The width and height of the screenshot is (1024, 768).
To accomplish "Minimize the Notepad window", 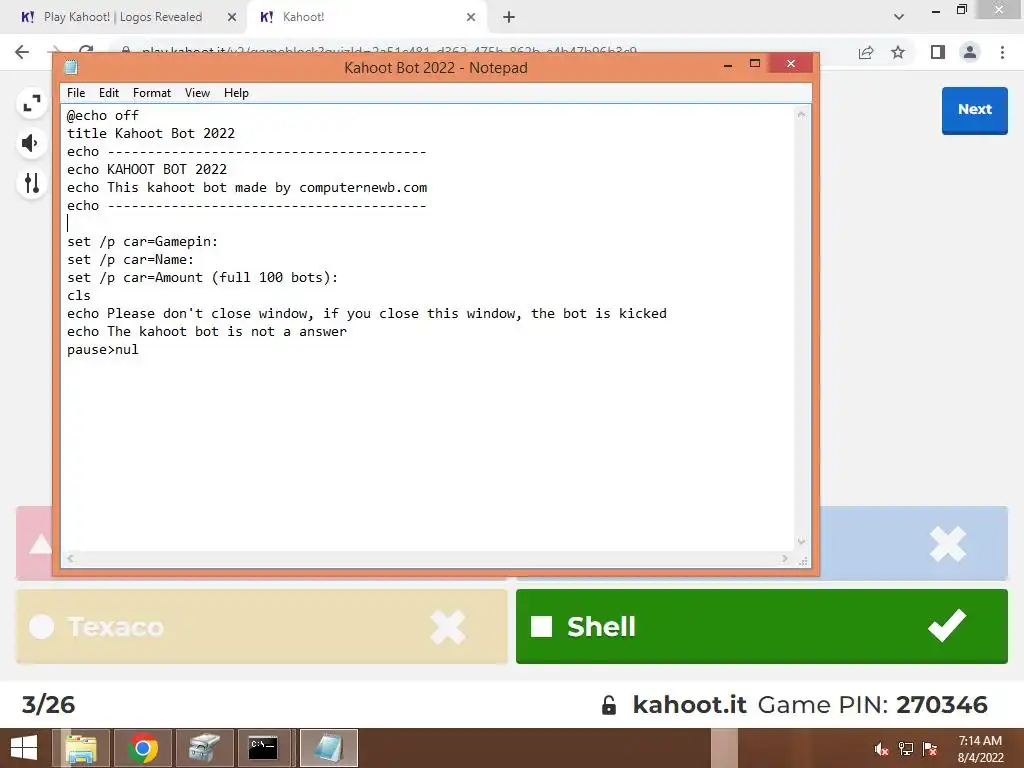I will point(728,64).
